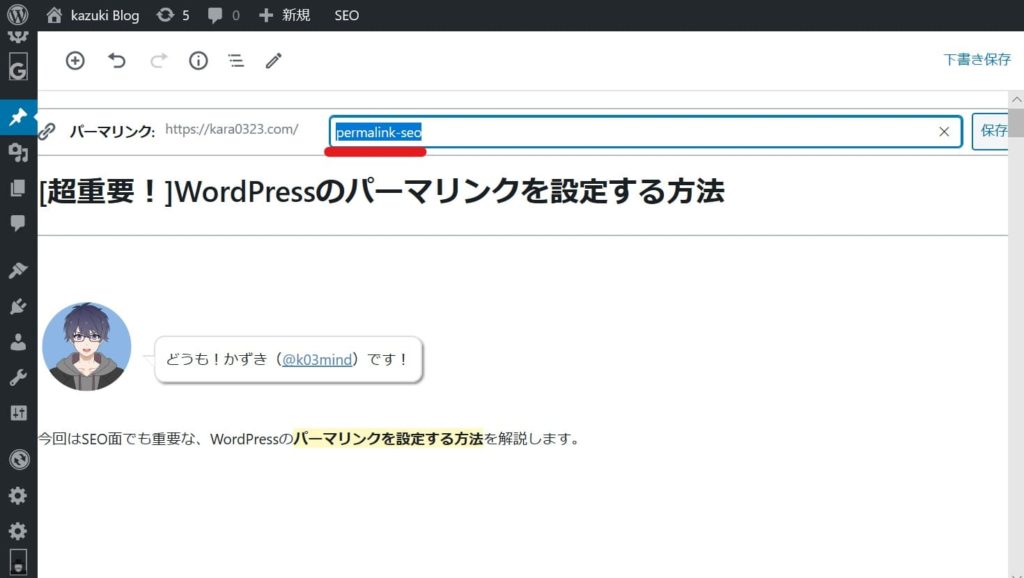1024x578 pixels.
Task: Open the G icon sidebar menu
Action: (18, 67)
